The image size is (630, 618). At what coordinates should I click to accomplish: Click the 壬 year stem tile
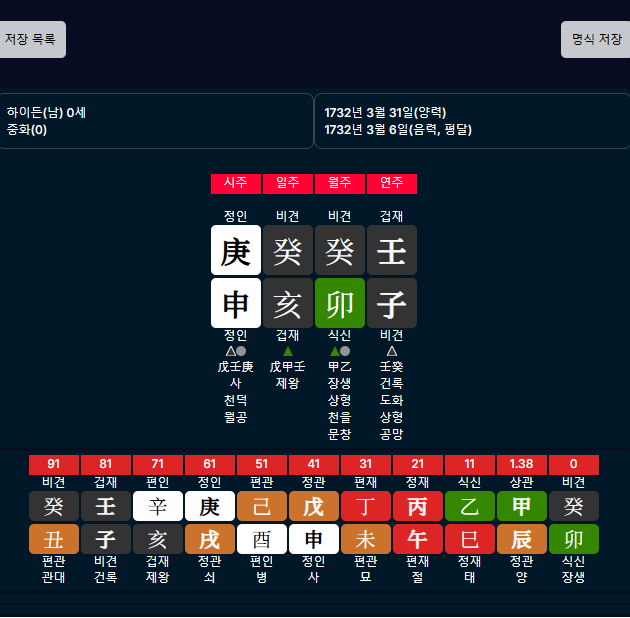click(x=392, y=250)
